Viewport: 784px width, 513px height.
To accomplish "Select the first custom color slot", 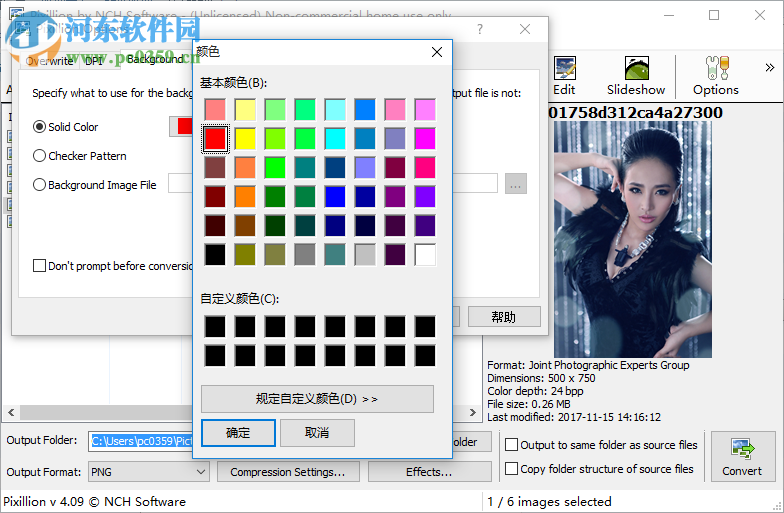I will [x=216, y=326].
